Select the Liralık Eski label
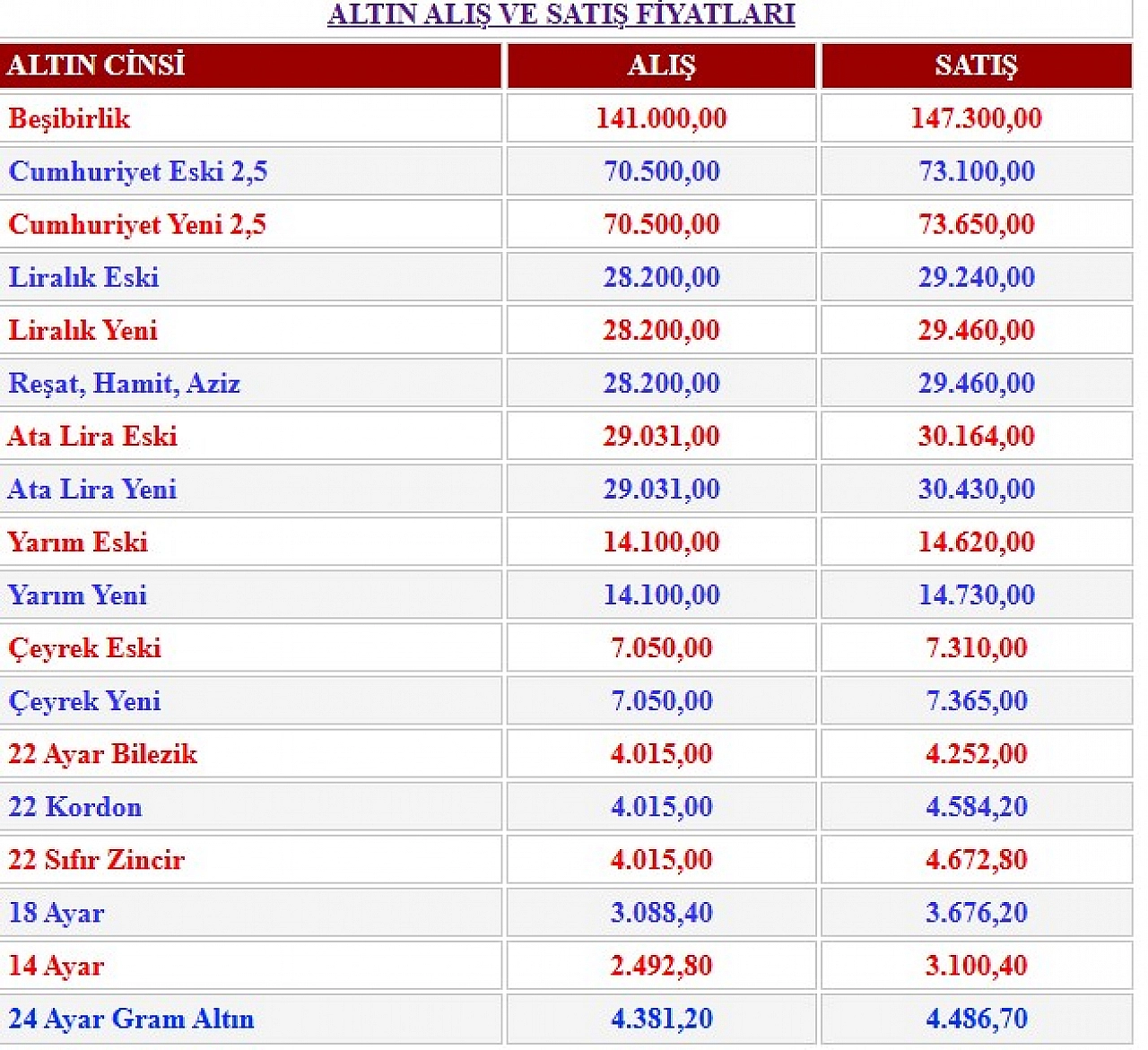The image size is (1148, 1050). point(83,277)
